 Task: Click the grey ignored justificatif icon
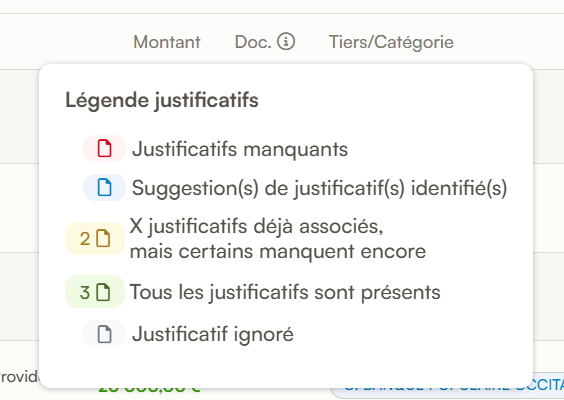point(104,334)
